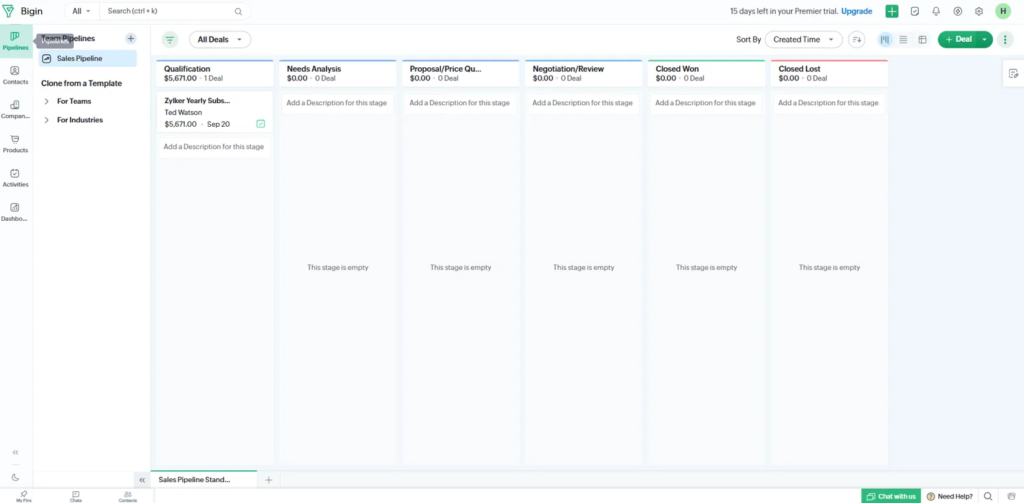Image resolution: width=1024 pixels, height=503 pixels.
Task: Click the Needs Analysis stage header
Action: (x=337, y=73)
